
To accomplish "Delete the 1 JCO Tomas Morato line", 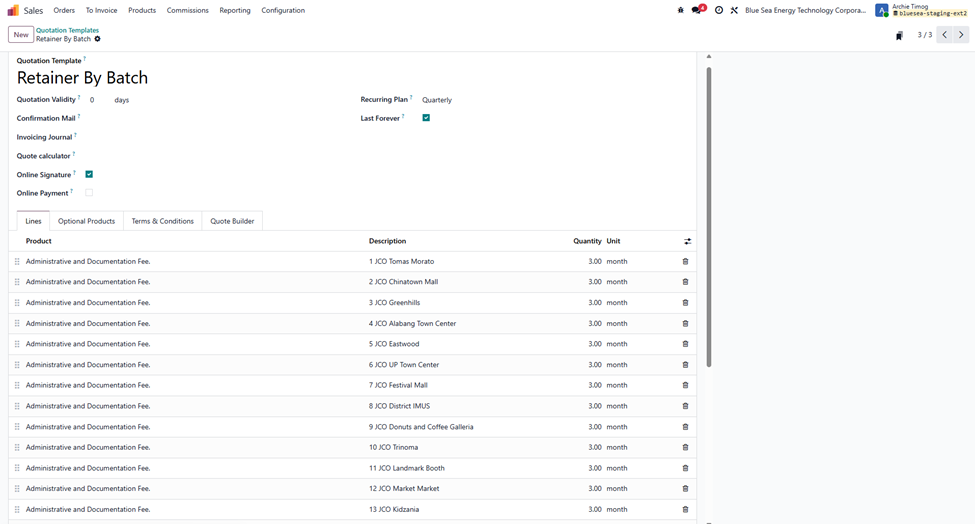I will pos(685,261).
